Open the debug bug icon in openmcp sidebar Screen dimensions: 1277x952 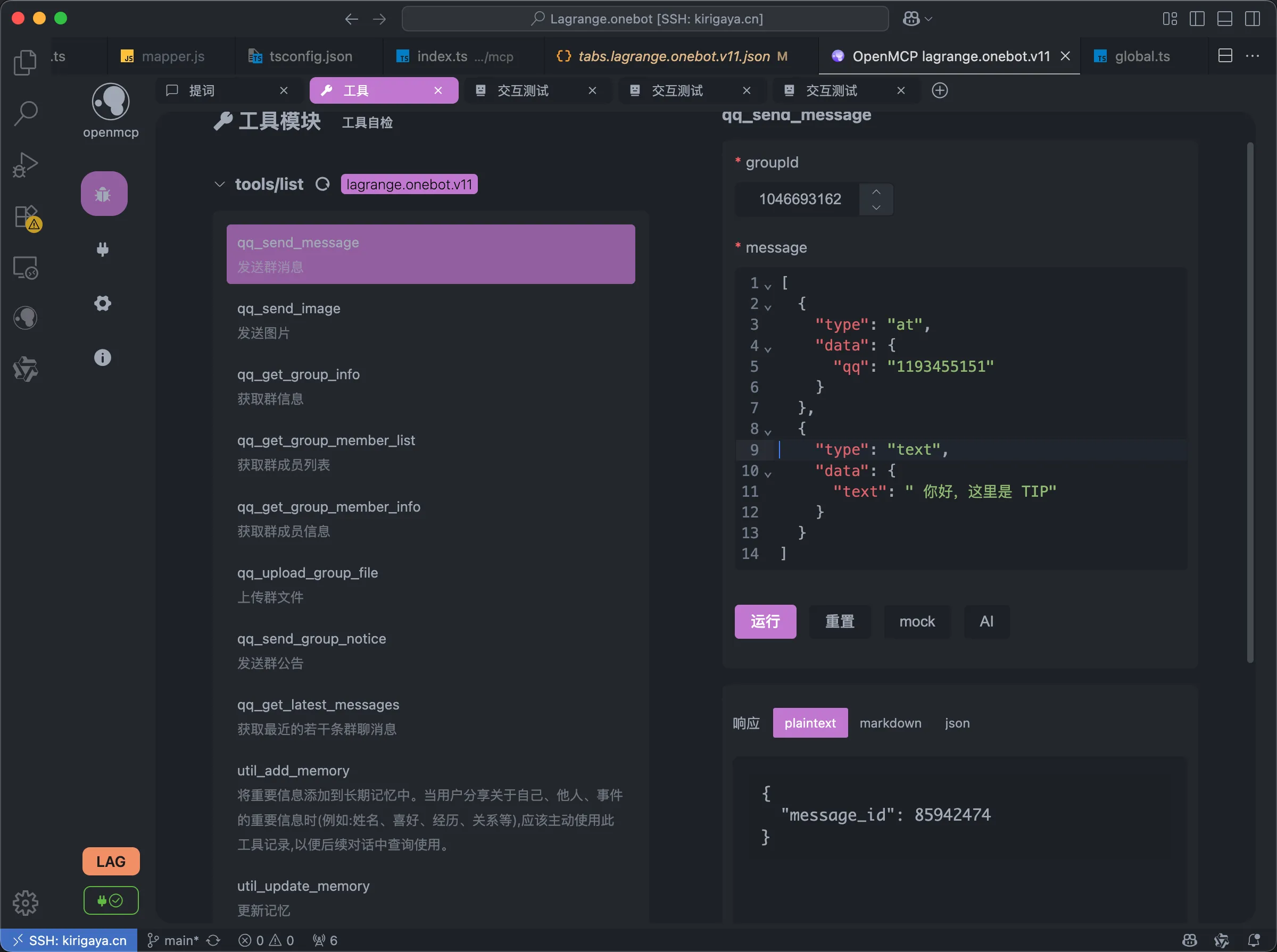coord(104,194)
